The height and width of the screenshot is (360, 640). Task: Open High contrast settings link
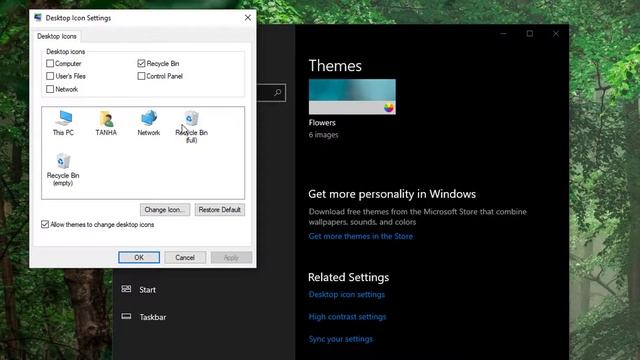coord(347,316)
